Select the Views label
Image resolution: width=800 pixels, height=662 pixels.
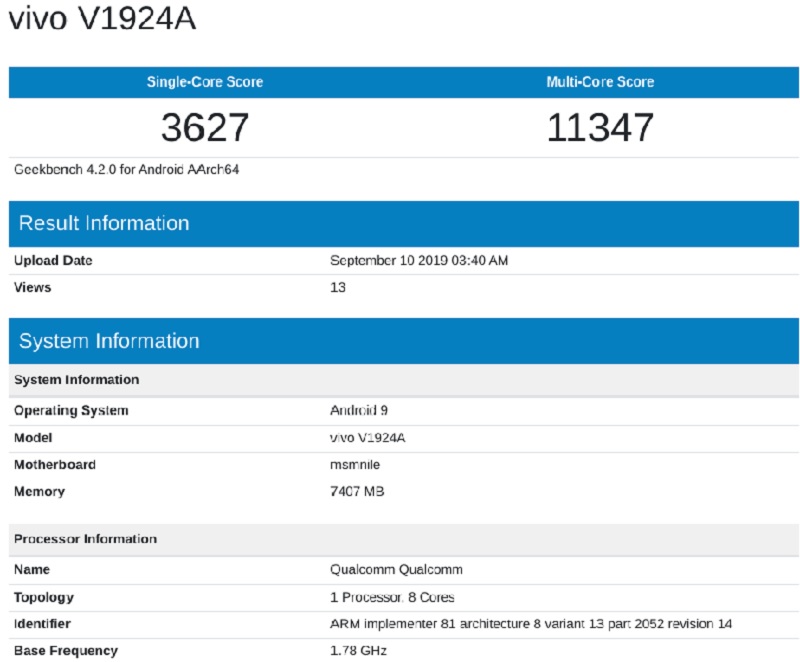tap(33, 288)
